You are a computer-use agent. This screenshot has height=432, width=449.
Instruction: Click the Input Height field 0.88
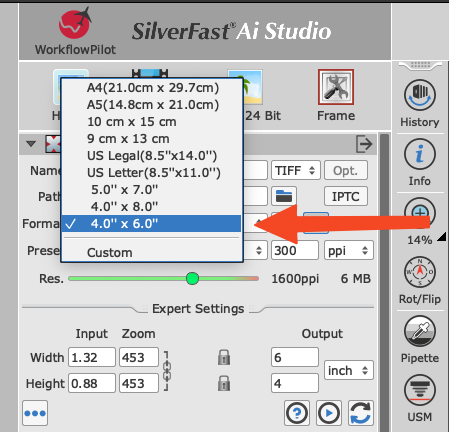tap(92, 383)
